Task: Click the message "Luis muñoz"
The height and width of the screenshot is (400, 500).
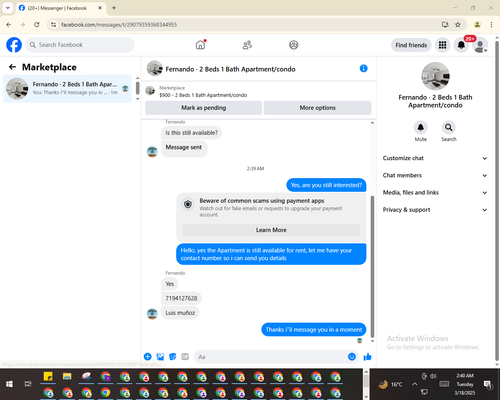Action: (x=180, y=313)
